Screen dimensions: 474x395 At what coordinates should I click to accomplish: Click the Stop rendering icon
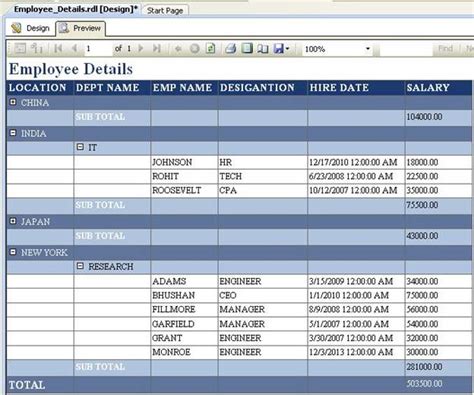195,49
